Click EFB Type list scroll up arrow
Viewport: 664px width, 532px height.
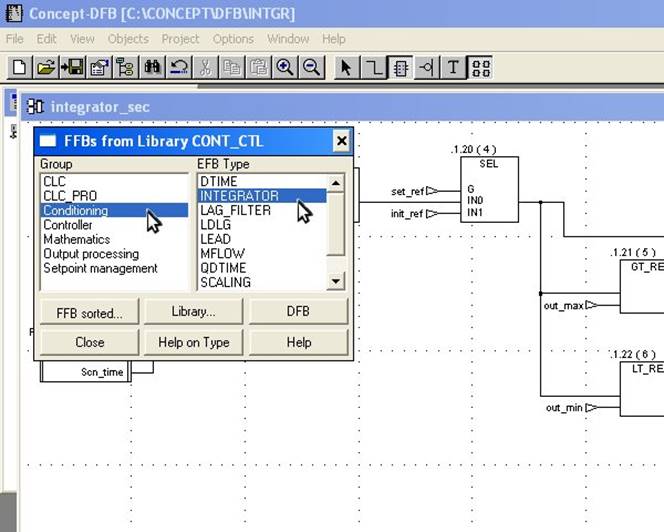tap(336, 183)
